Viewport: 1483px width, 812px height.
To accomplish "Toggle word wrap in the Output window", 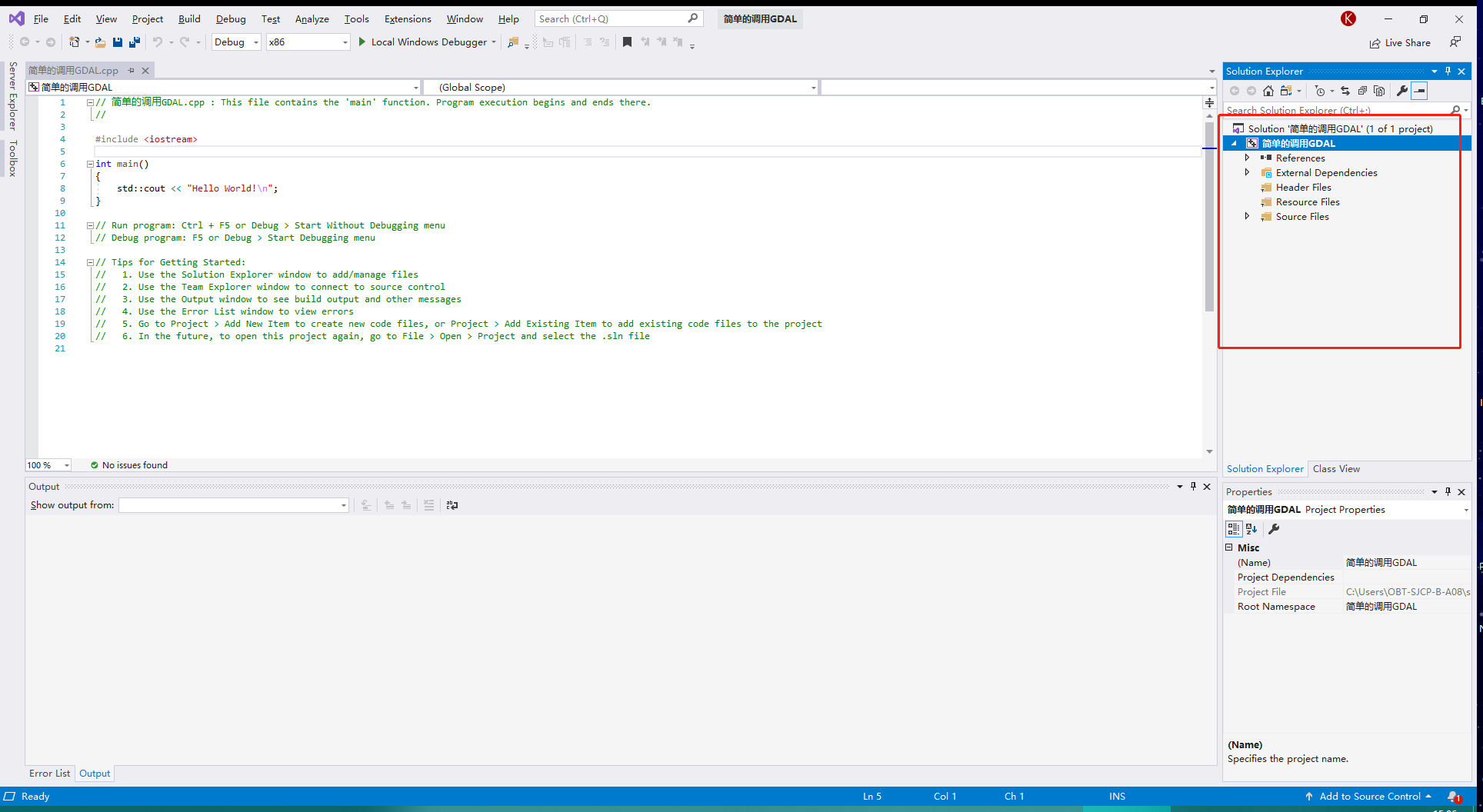I will coord(452,505).
